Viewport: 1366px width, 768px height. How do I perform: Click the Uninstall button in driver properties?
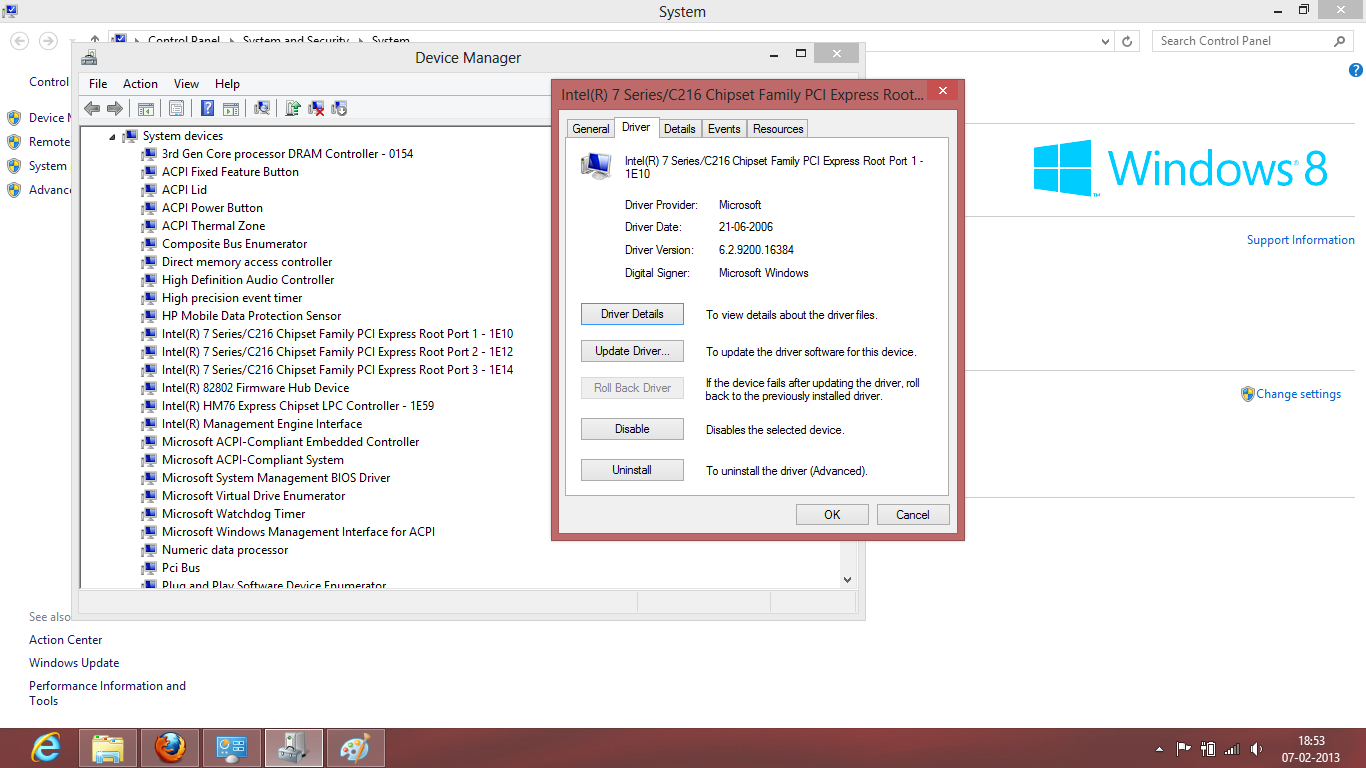point(632,470)
